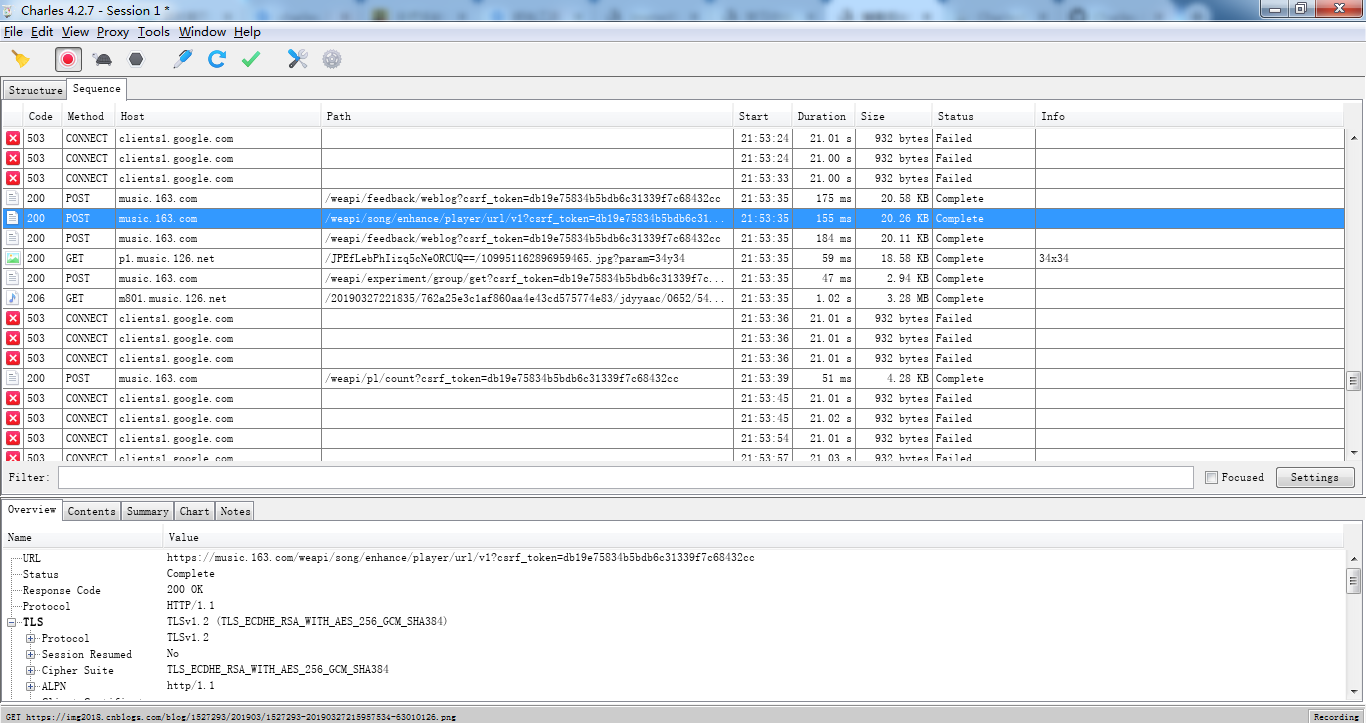Click the Recording status button
Image resolution: width=1366 pixels, height=723 pixels.
pyautogui.click(x=1336, y=716)
